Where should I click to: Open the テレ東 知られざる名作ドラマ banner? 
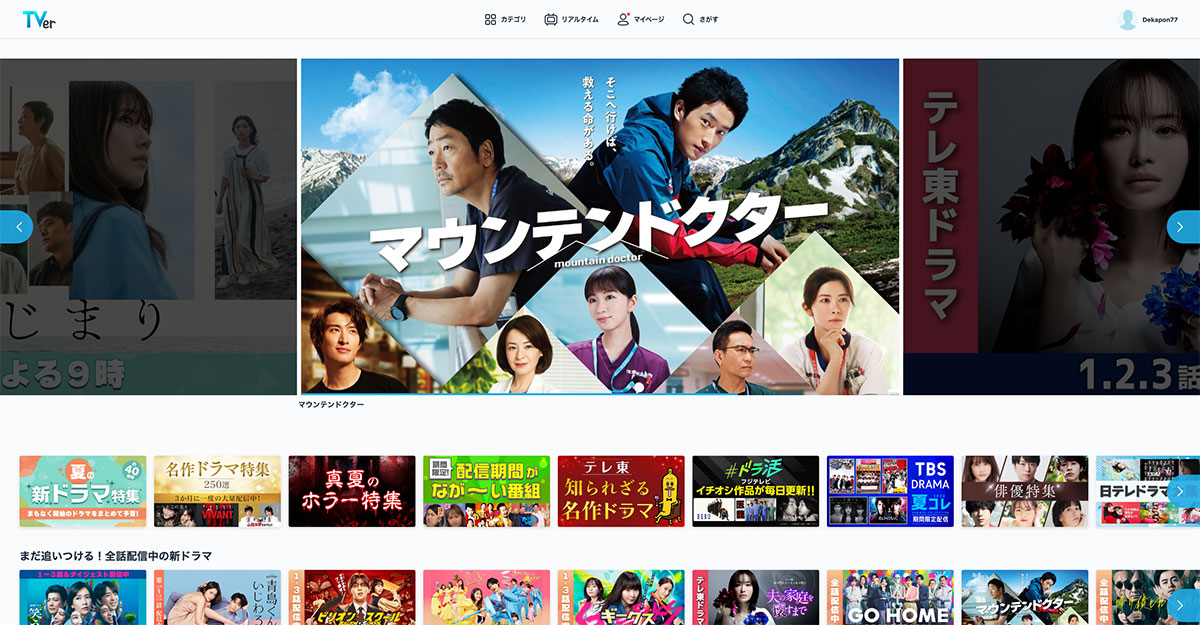[621, 491]
